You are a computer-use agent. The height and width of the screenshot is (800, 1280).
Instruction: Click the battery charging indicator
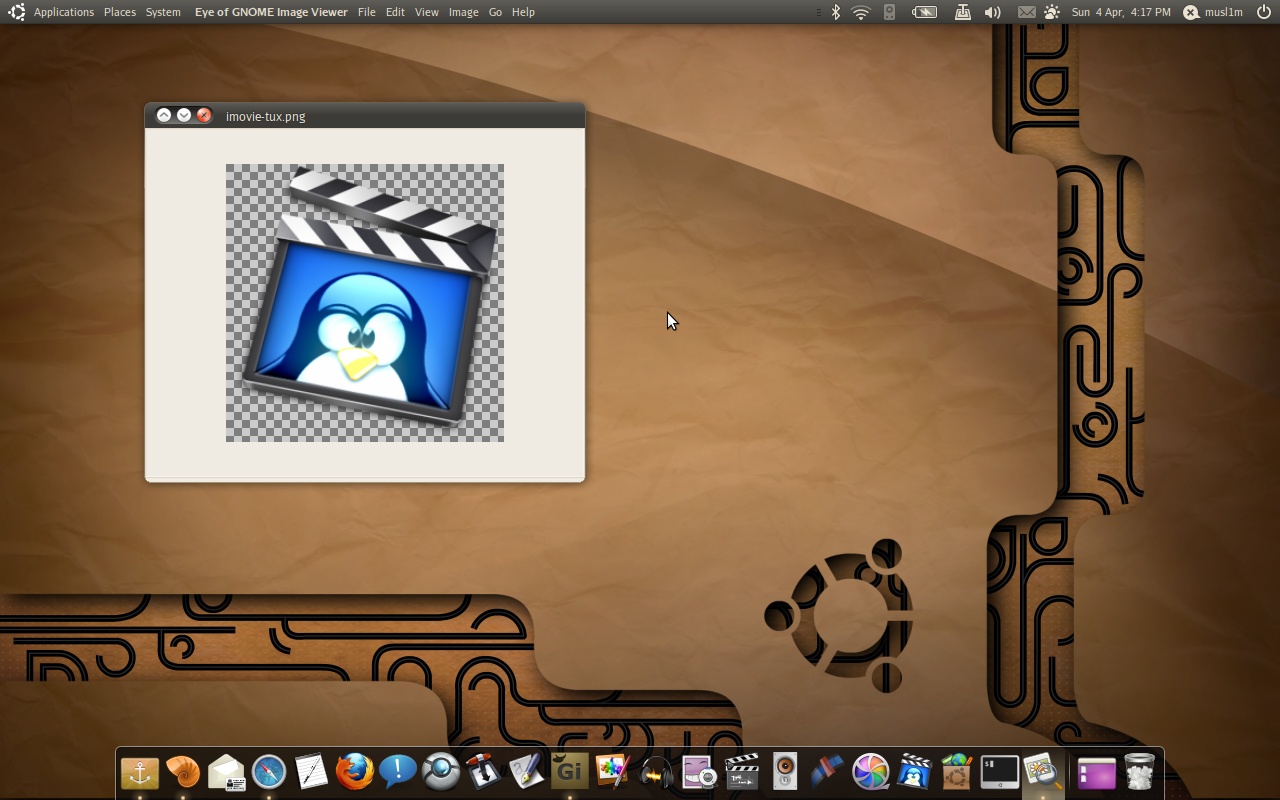point(925,12)
